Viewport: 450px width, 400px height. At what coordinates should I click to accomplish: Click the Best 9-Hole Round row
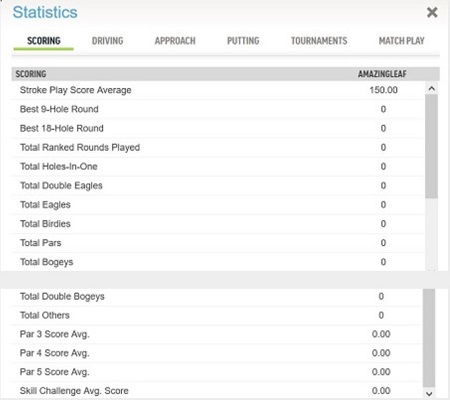[x=218, y=109]
